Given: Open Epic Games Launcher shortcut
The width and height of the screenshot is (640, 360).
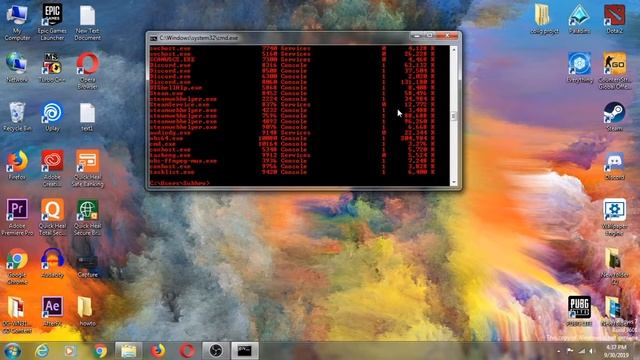Looking at the screenshot, I should 52,22.
